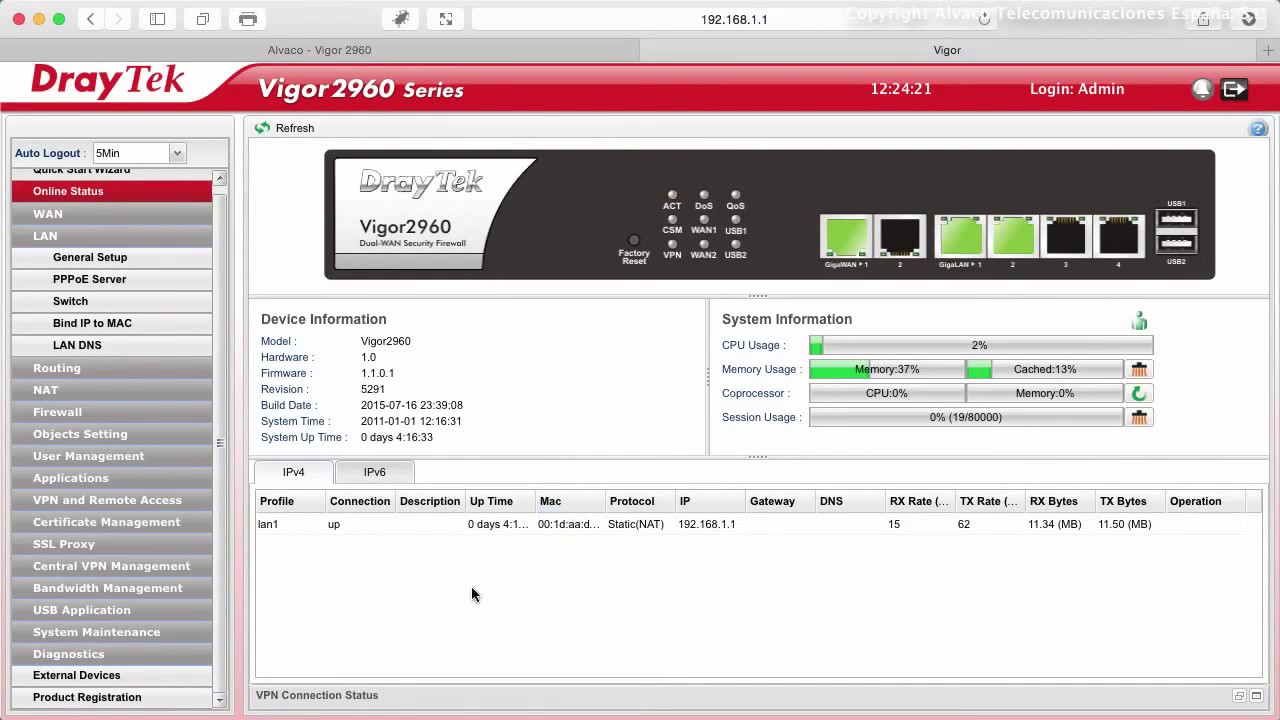
Task: Click the LAN port 2 on router image
Action: coord(1013,237)
